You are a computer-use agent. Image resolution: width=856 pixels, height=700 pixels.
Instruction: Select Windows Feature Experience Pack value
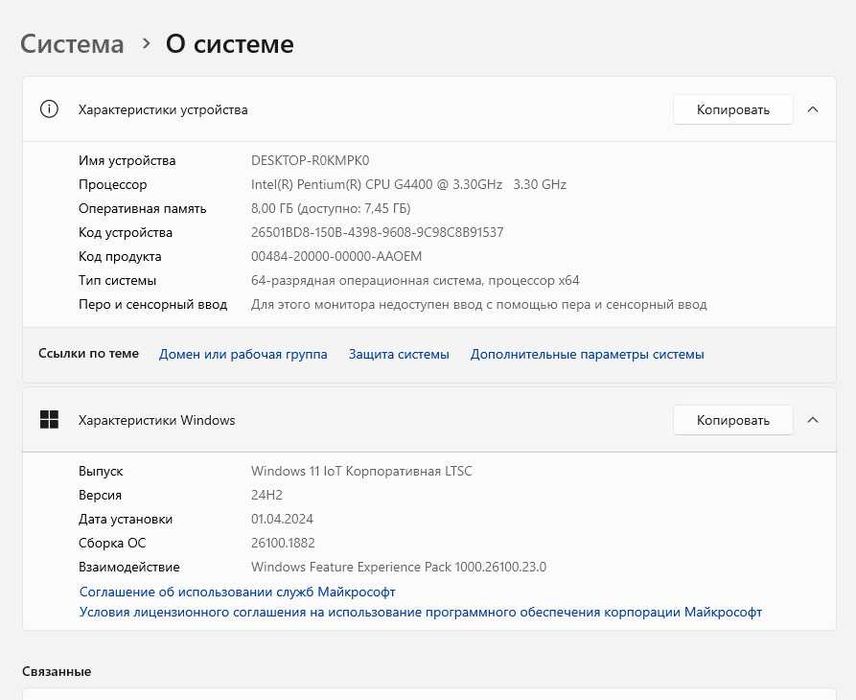399,567
